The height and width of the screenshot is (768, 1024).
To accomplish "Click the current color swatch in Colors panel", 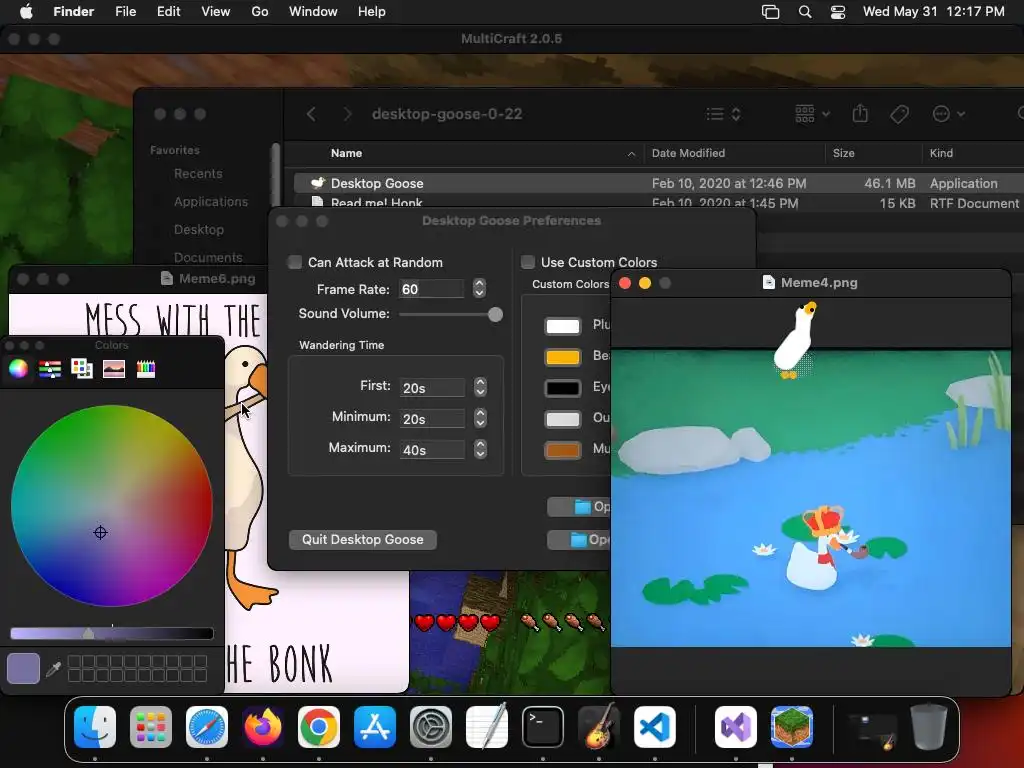I will 23,669.
